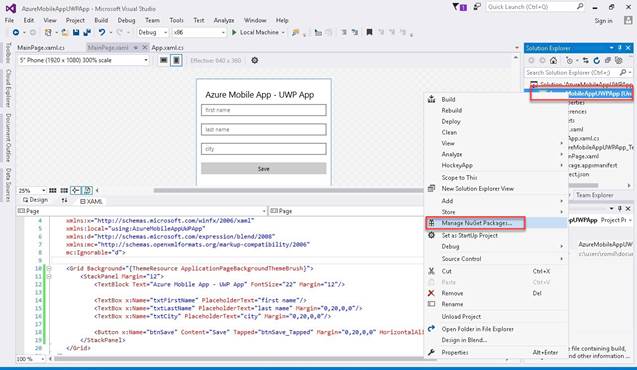Open the Debug configuration dropdown
The width and height of the screenshot is (637, 370).
click(x=152, y=32)
